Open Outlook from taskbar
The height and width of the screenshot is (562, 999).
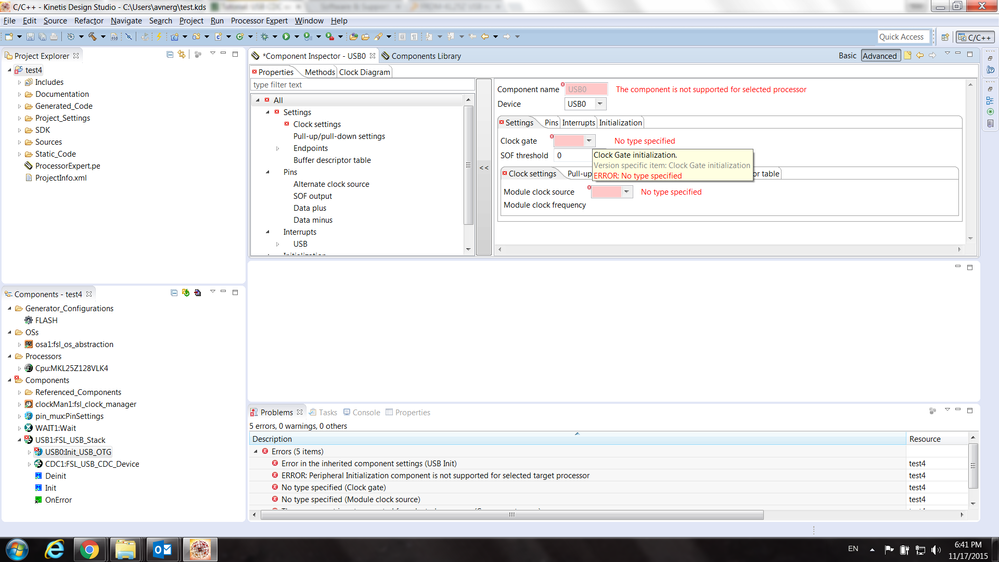tap(162, 549)
